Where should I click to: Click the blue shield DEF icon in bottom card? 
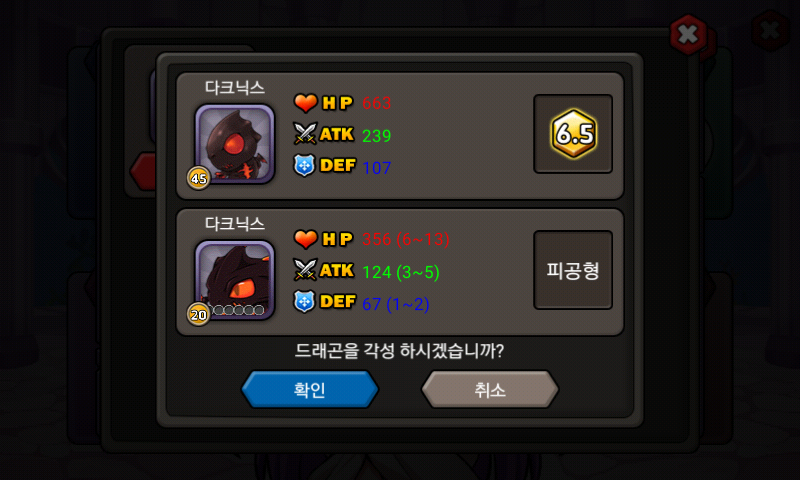(x=304, y=301)
